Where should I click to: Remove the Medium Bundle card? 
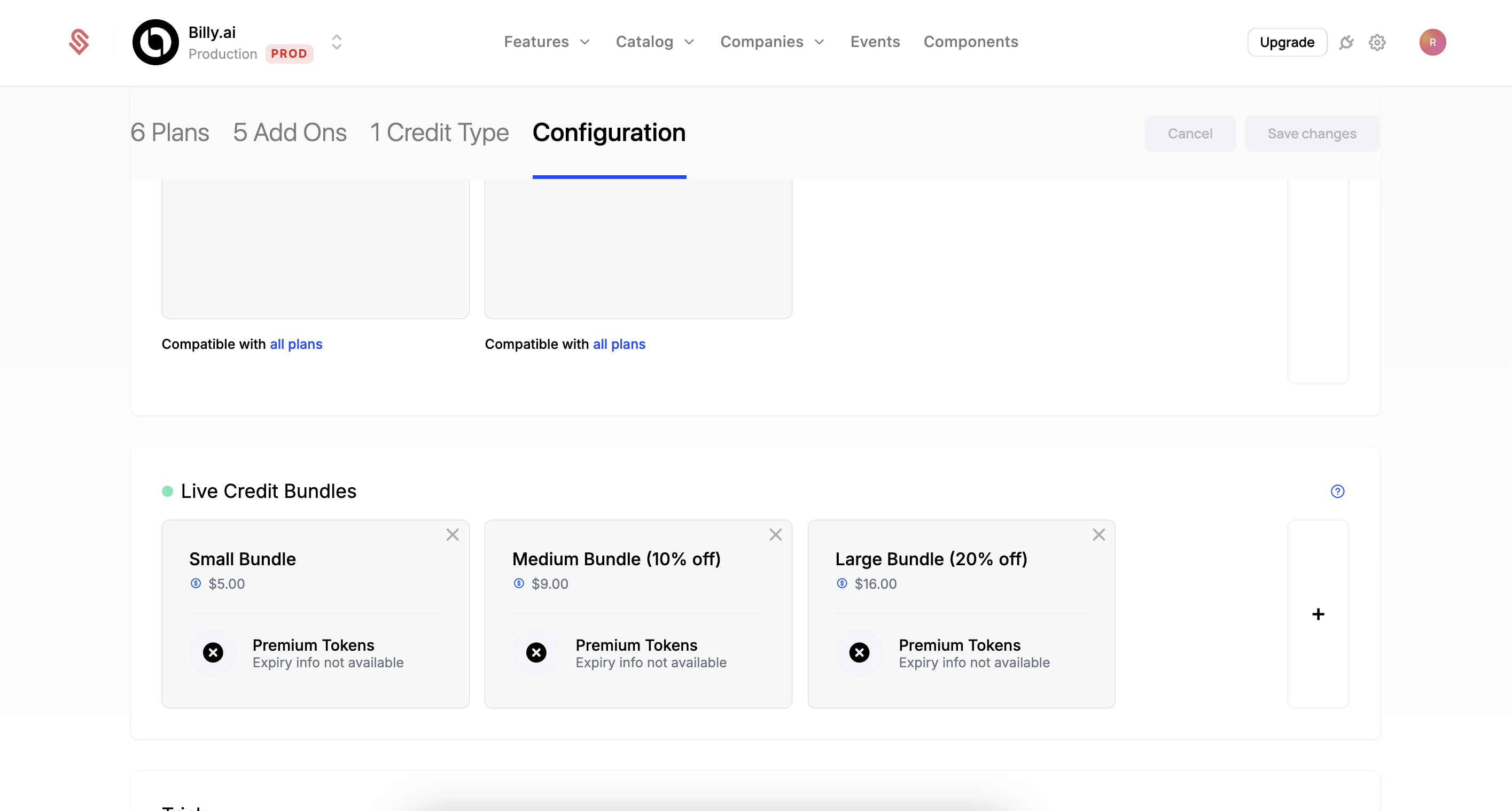pos(775,535)
